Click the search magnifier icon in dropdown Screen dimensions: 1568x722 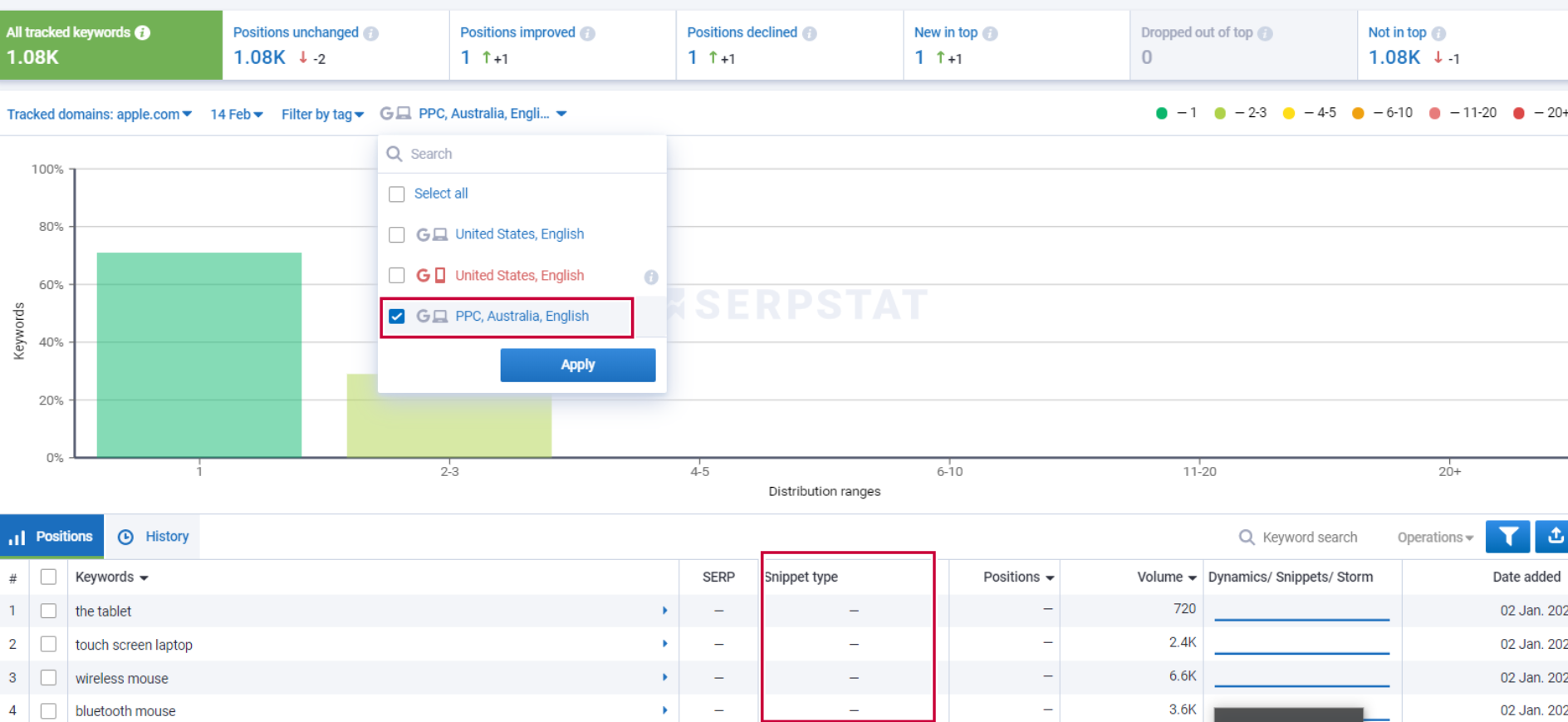click(x=394, y=154)
